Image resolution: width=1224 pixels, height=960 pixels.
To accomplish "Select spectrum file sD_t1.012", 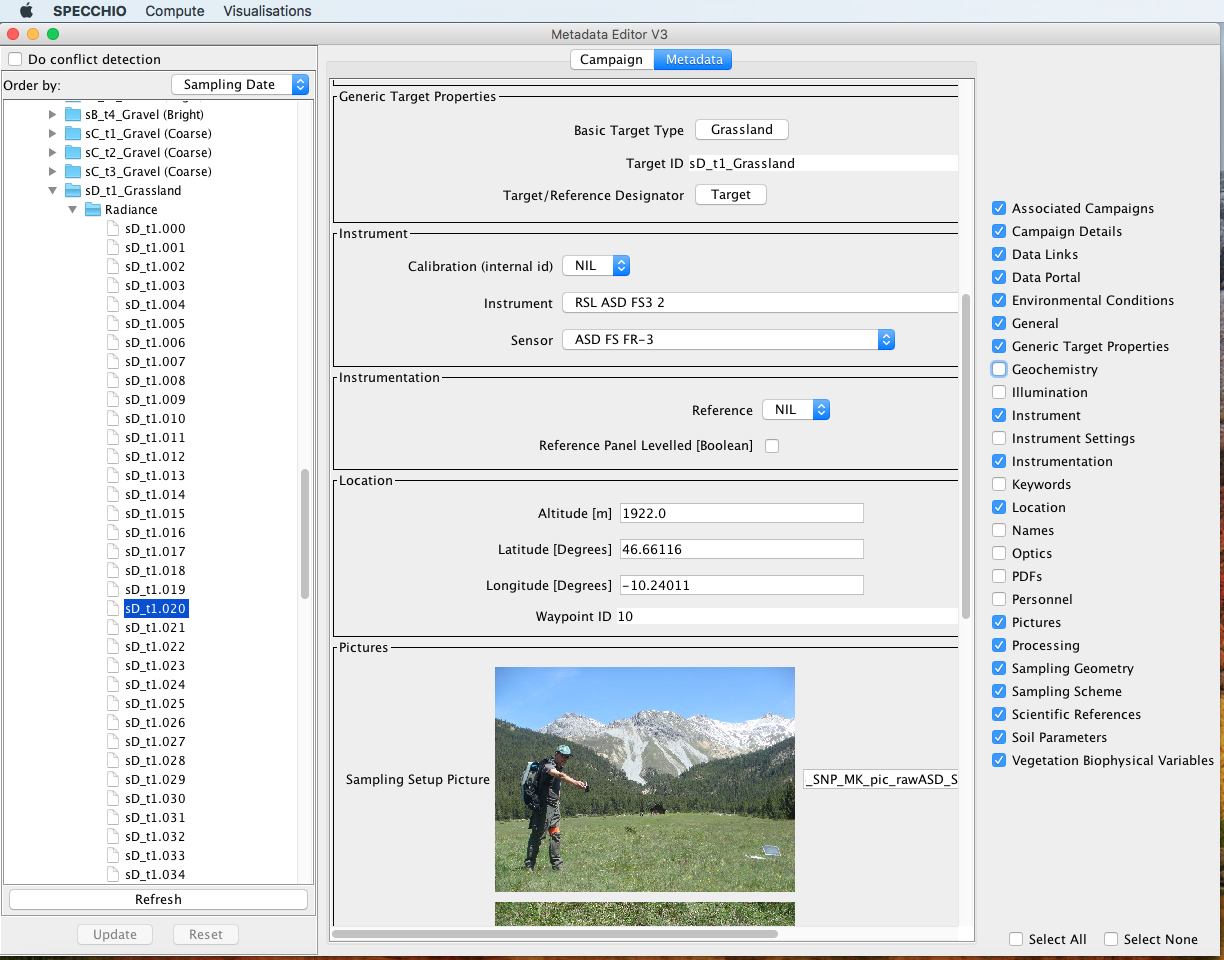I will (x=155, y=456).
